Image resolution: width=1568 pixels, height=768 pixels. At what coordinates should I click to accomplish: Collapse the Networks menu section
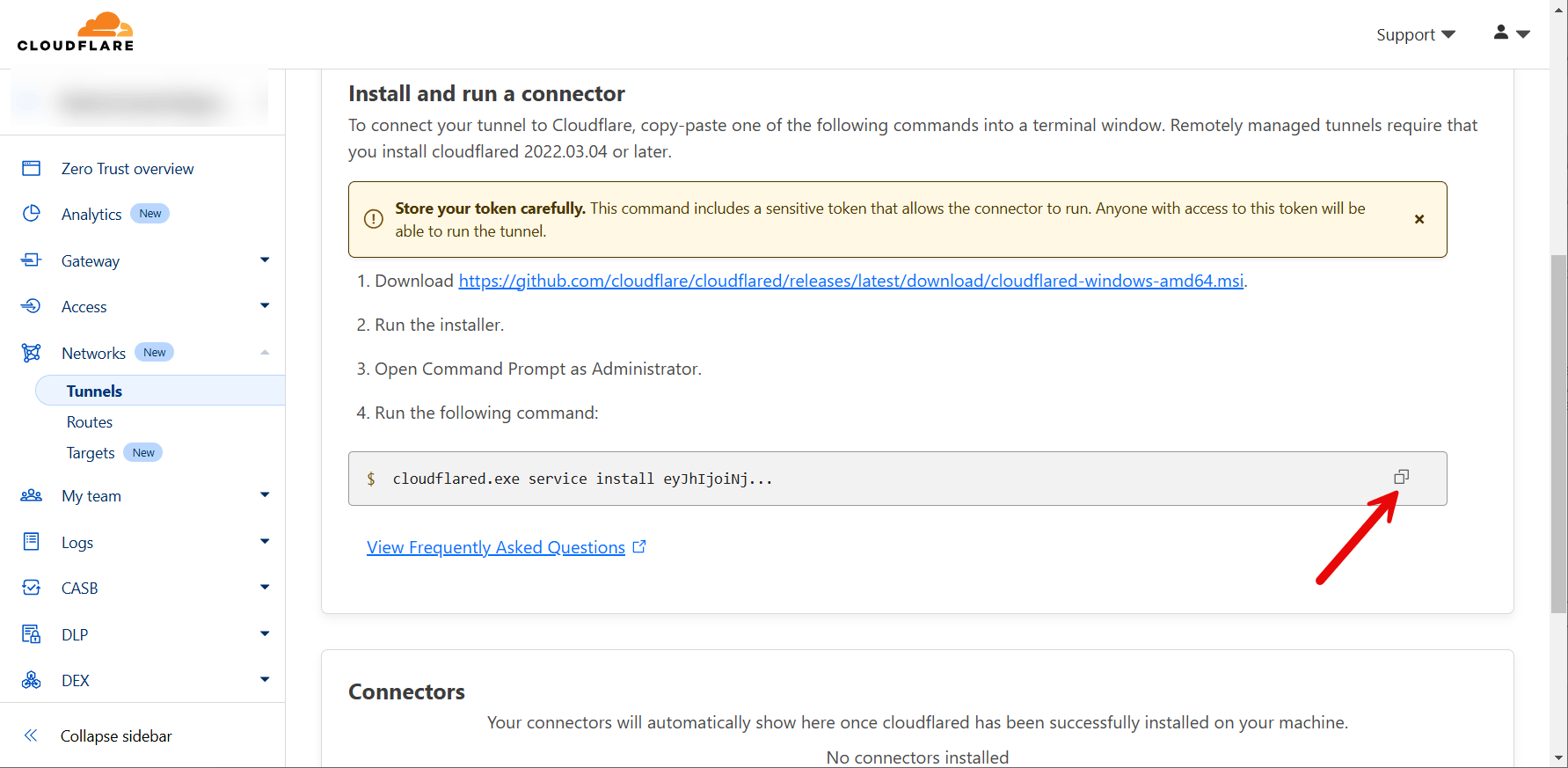265,353
